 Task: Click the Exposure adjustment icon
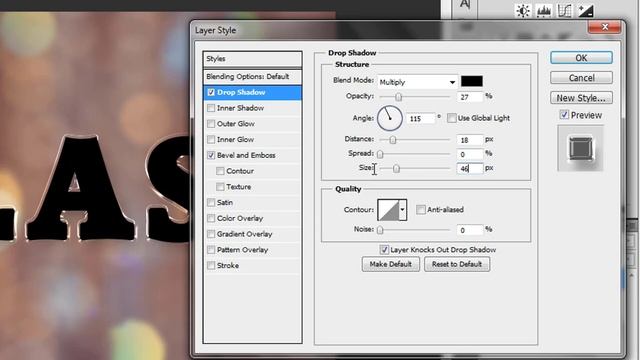[x=585, y=11]
